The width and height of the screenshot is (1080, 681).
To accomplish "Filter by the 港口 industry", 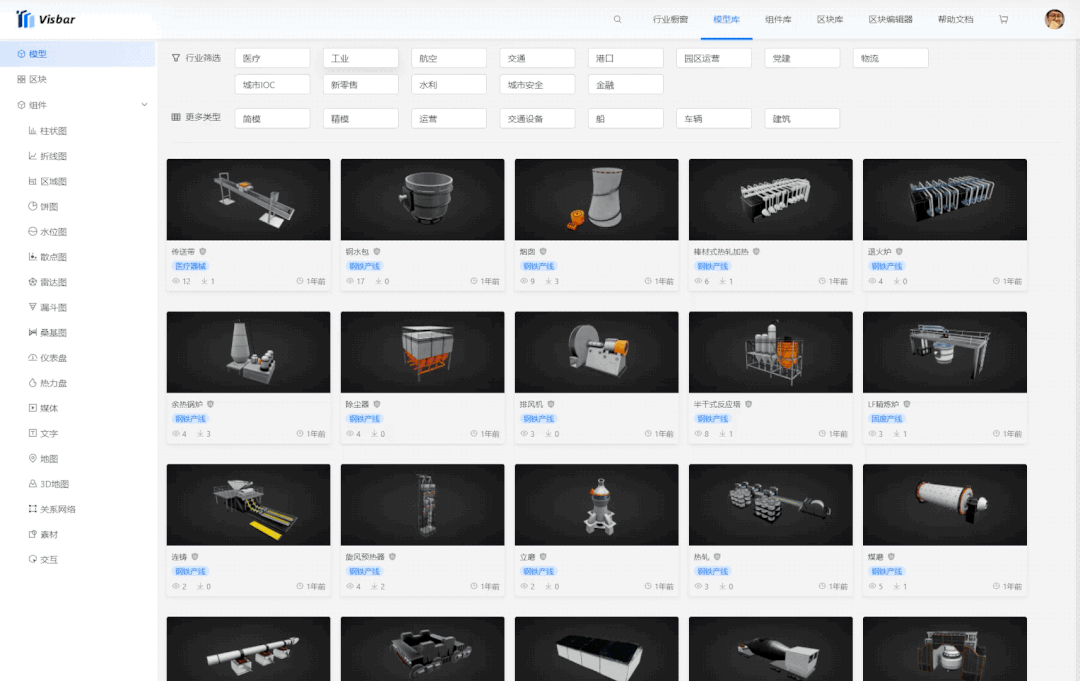I will (x=625, y=59).
